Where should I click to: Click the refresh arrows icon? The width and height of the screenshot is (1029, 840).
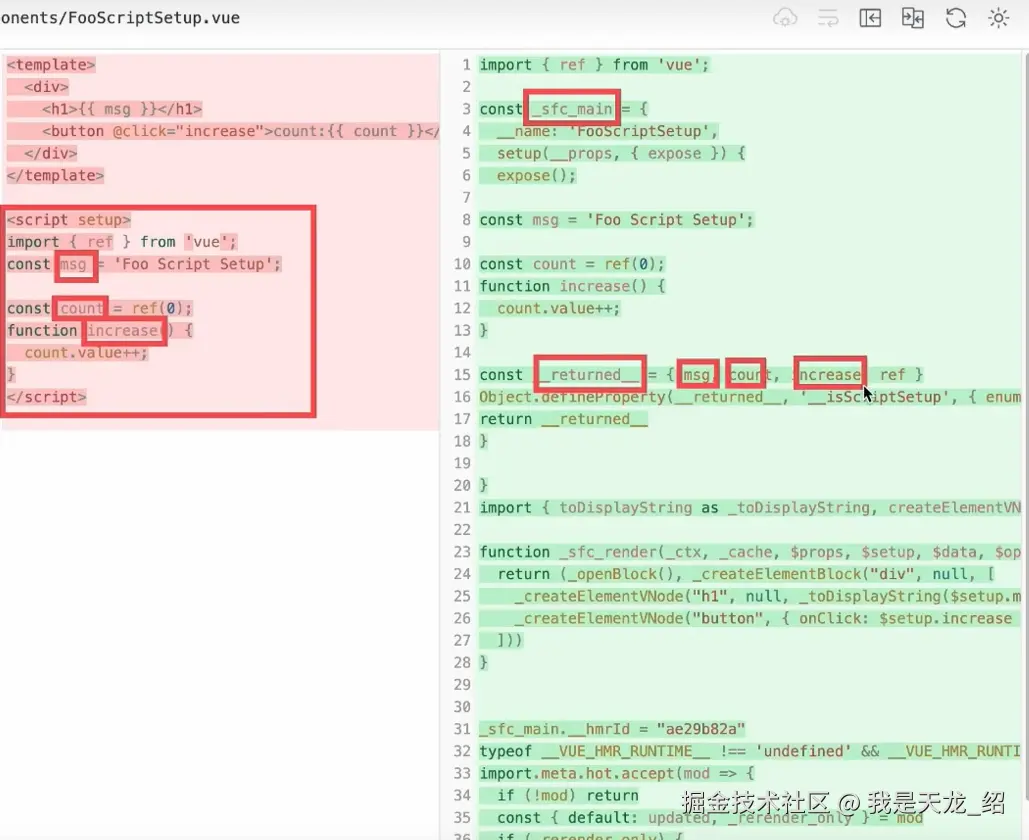[x=956, y=18]
